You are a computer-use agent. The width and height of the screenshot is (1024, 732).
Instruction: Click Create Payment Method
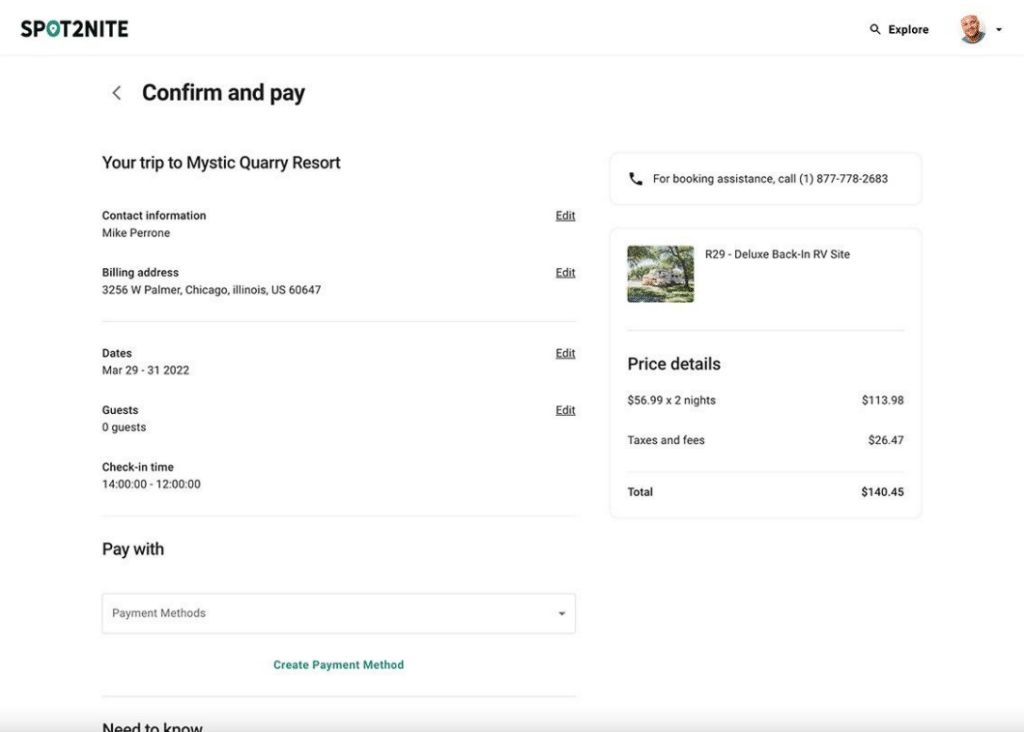[338, 665]
